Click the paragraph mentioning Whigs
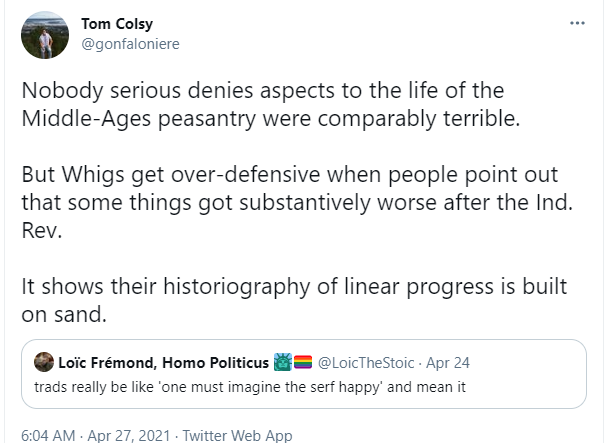 [297, 202]
